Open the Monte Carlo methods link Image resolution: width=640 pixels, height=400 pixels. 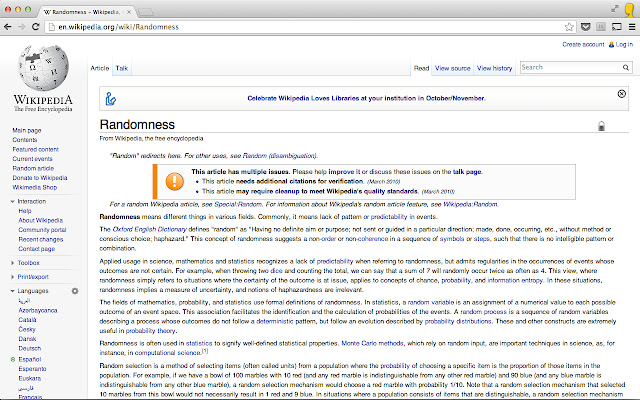coord(372,343)
